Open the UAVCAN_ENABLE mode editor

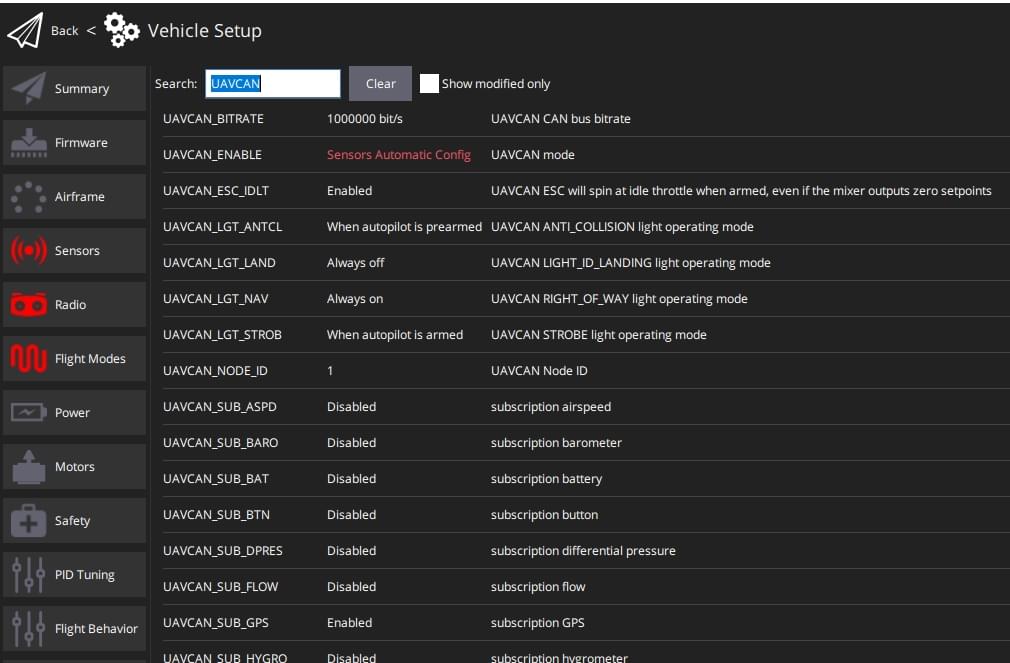(x=398, y=155)
